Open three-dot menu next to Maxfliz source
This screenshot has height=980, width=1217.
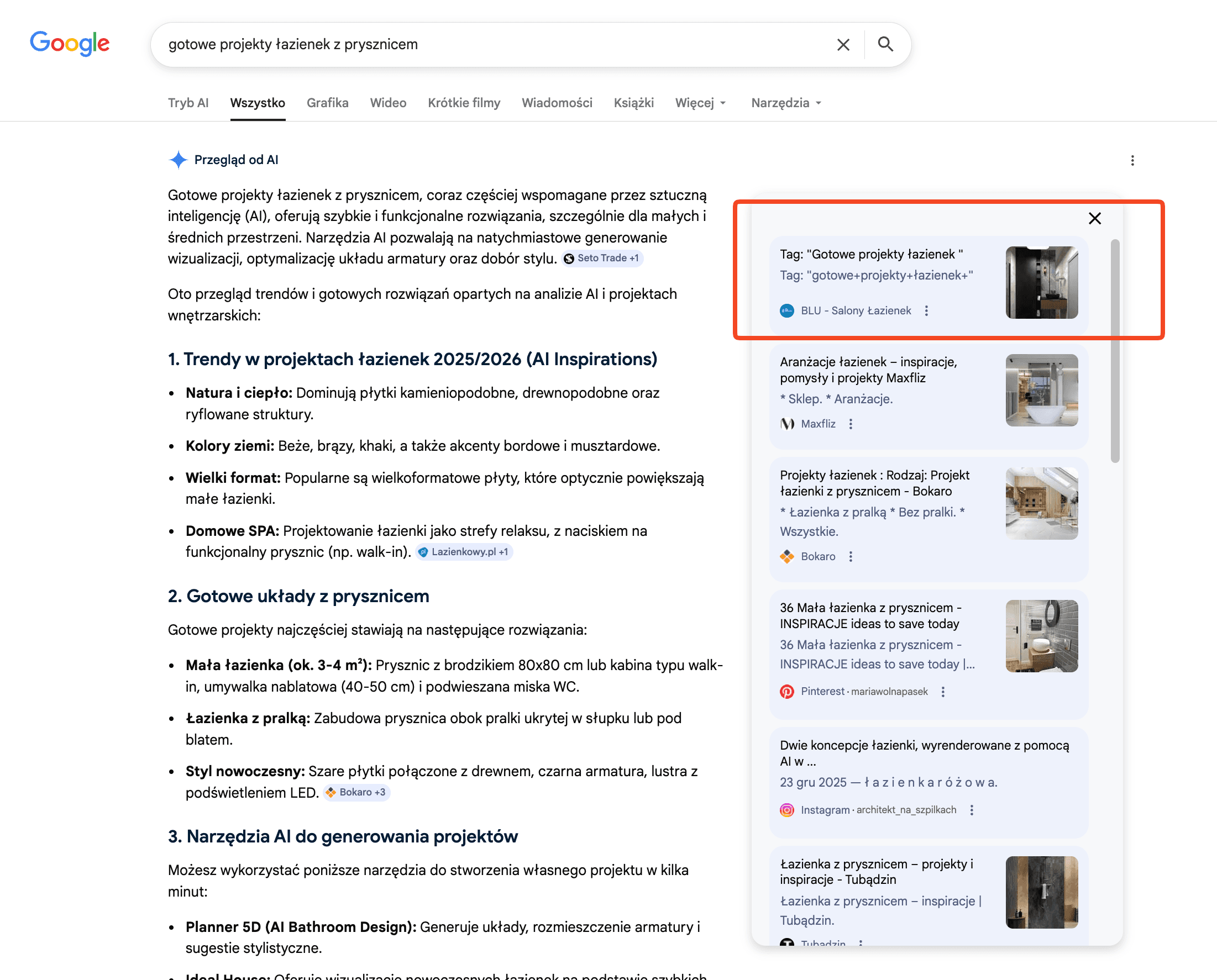coord(851,424)
